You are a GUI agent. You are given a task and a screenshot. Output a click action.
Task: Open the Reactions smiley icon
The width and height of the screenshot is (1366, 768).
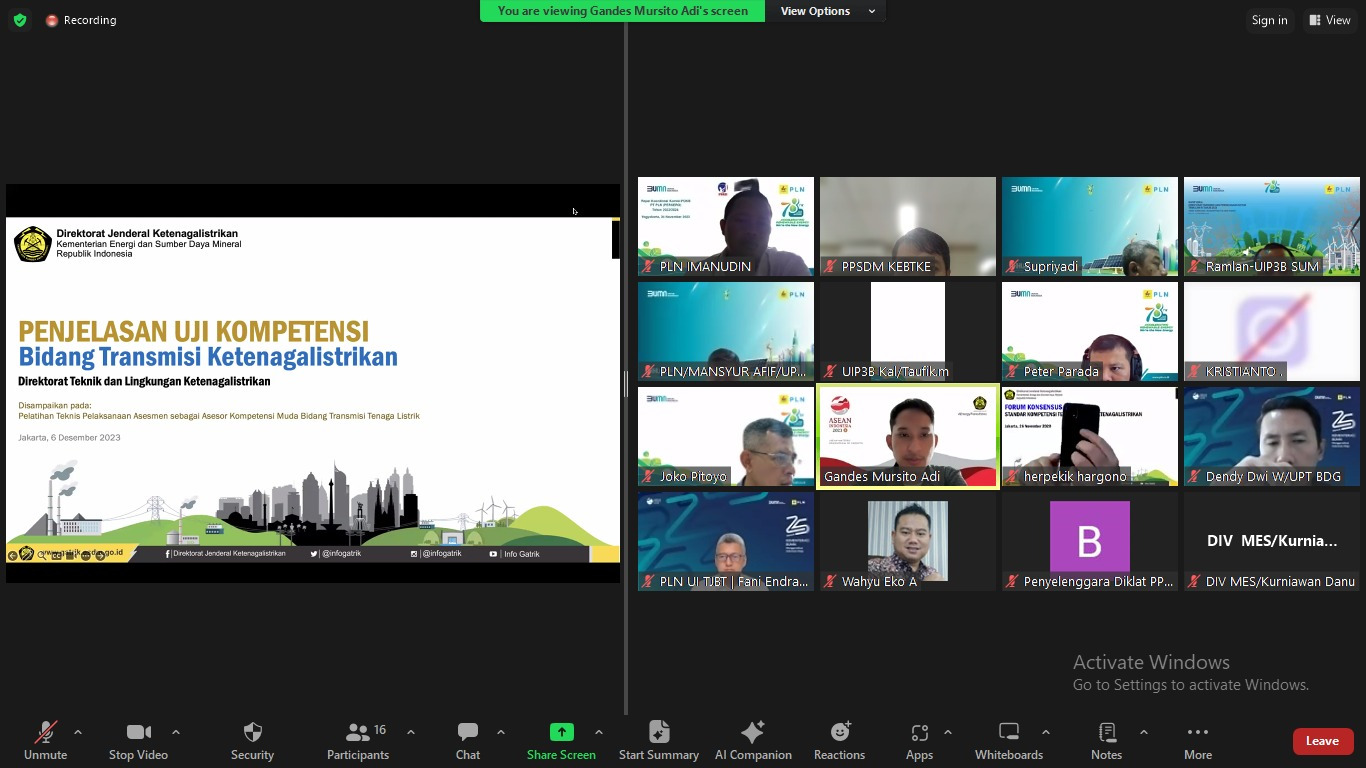839,732
